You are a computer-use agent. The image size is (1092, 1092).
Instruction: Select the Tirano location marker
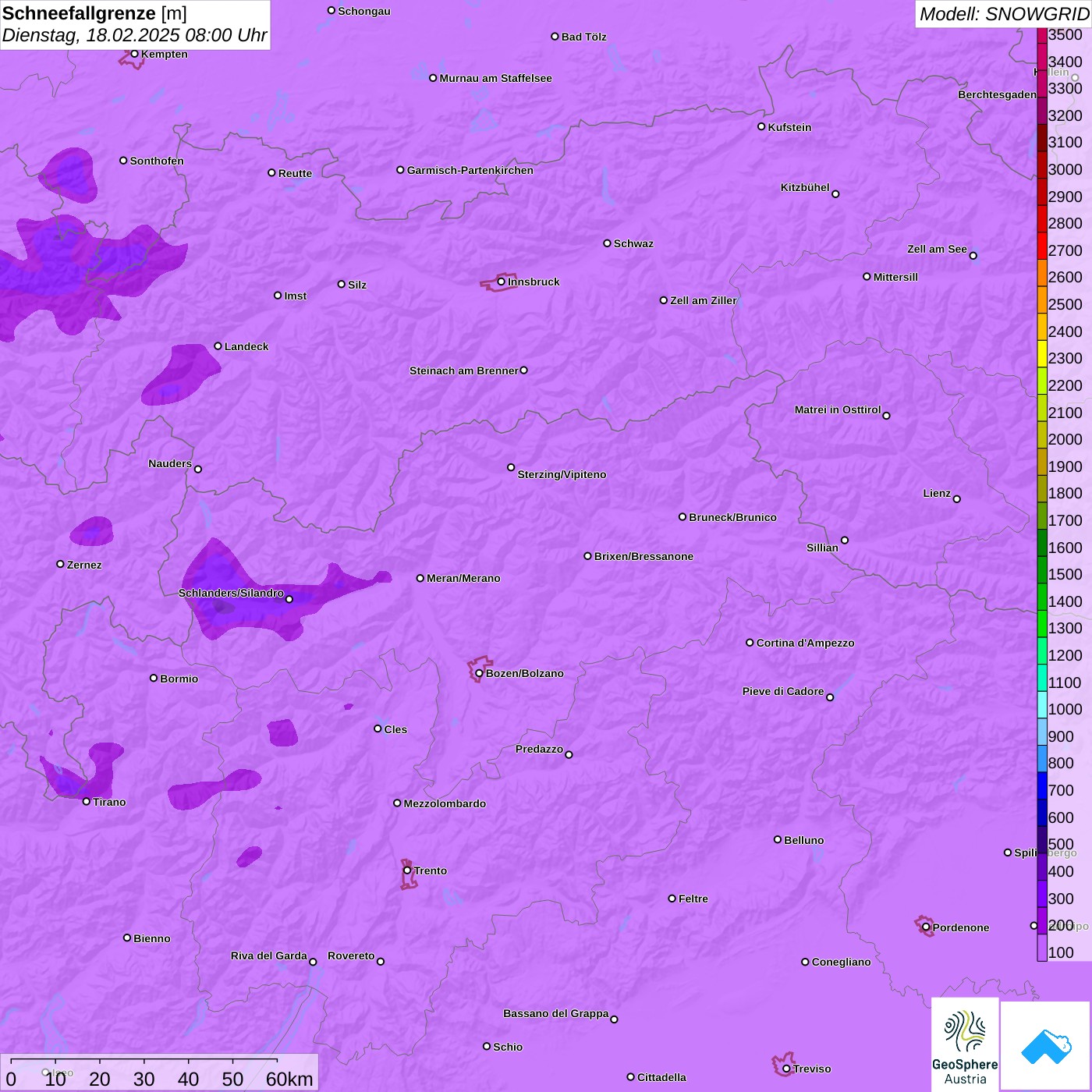[87, 802]
